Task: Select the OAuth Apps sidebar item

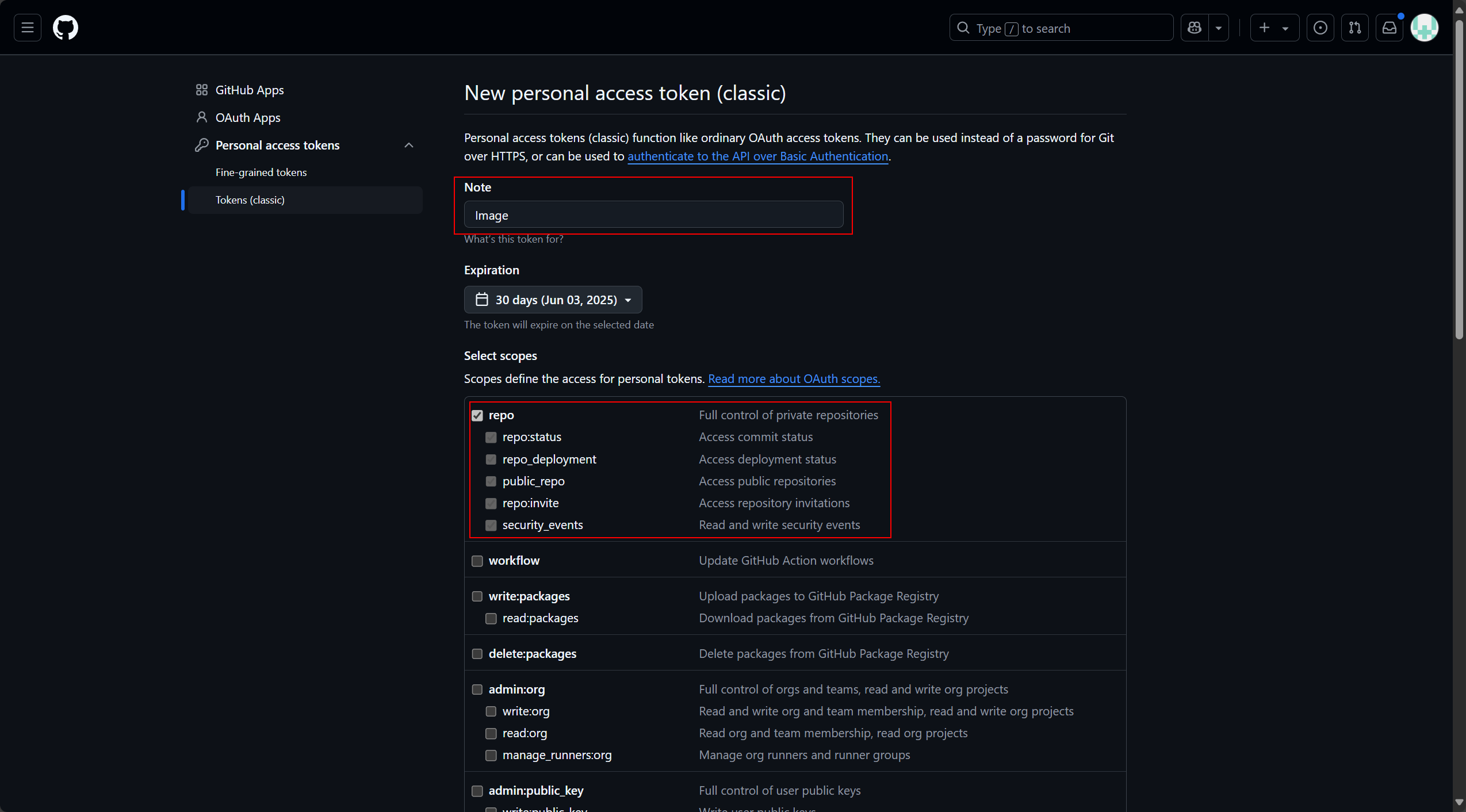Action: click(247, 117)
